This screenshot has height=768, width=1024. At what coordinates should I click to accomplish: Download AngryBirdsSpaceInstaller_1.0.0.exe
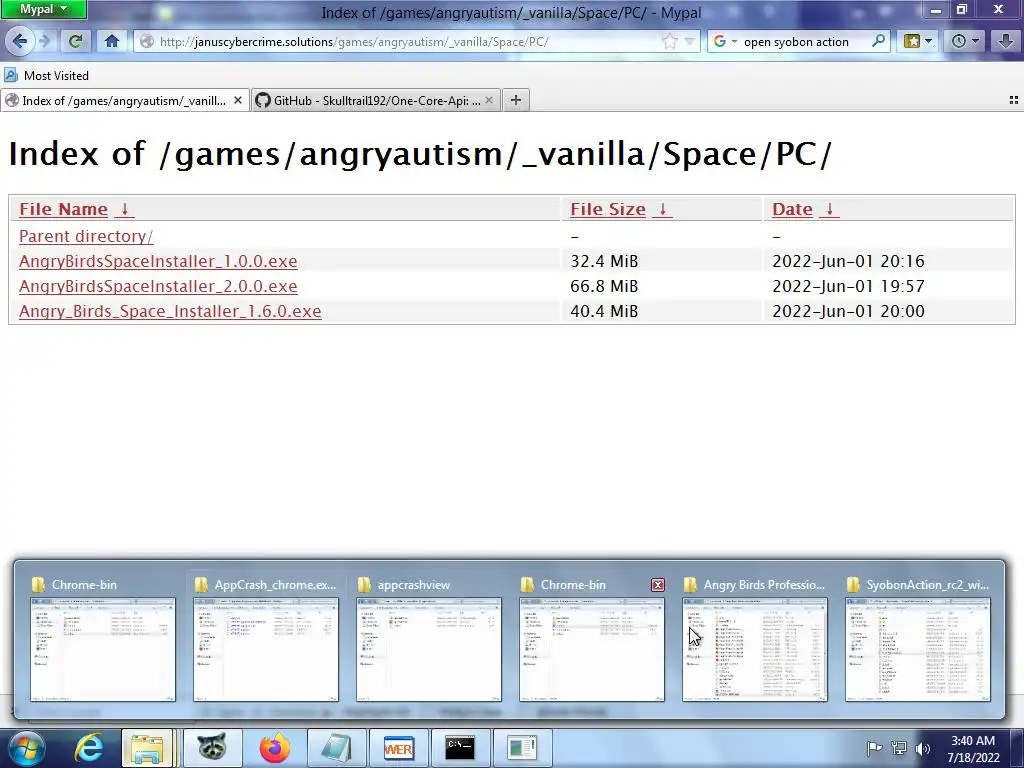158,261
